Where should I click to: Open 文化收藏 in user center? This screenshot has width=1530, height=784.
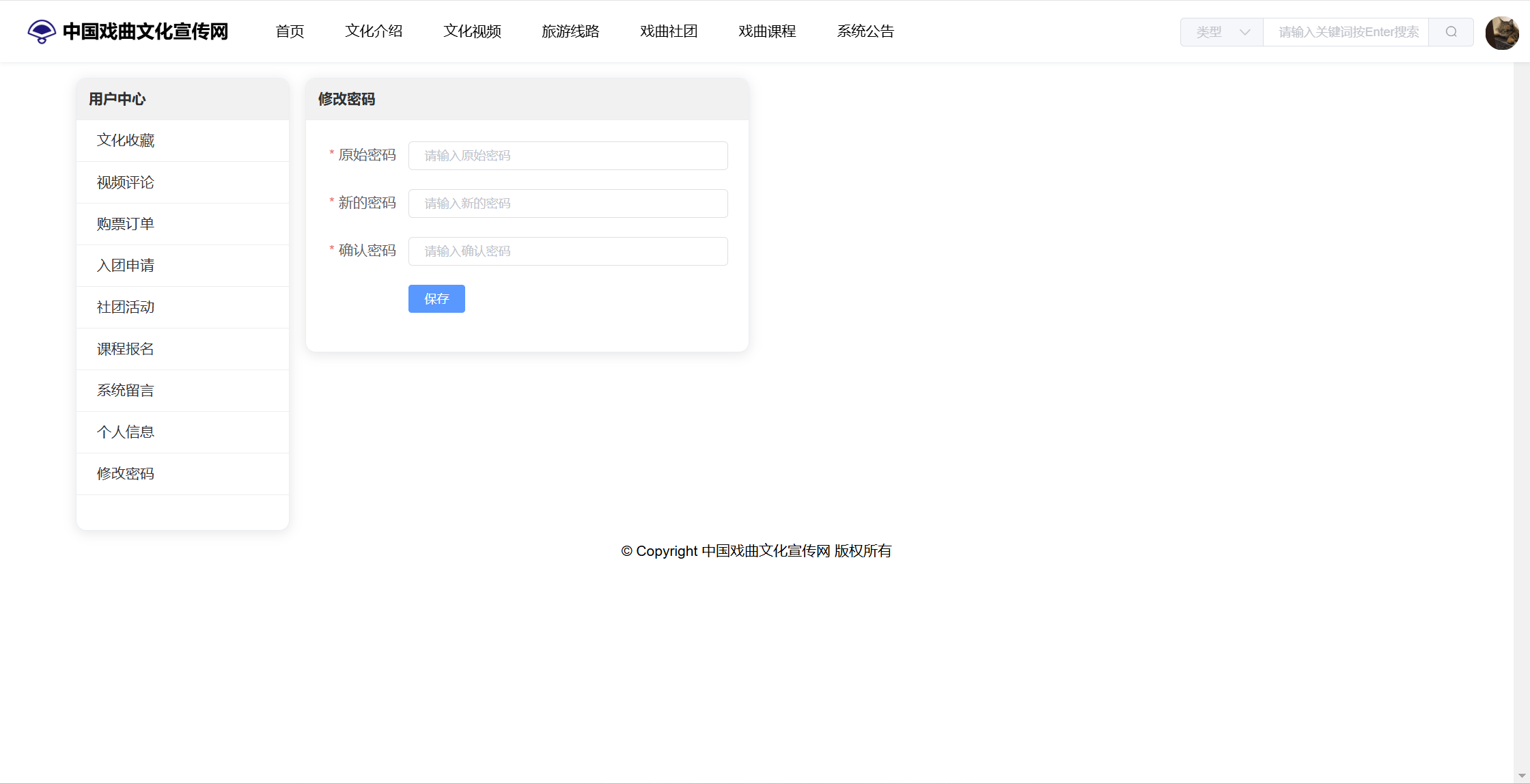126,141
